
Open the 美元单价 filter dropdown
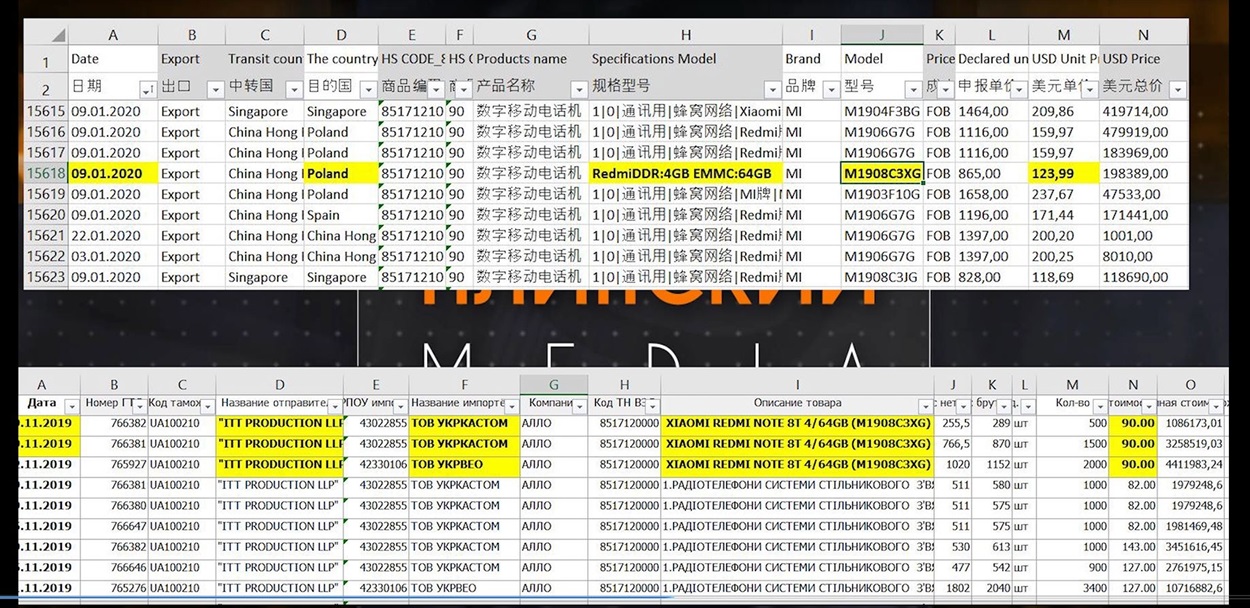pos(1090,89)
